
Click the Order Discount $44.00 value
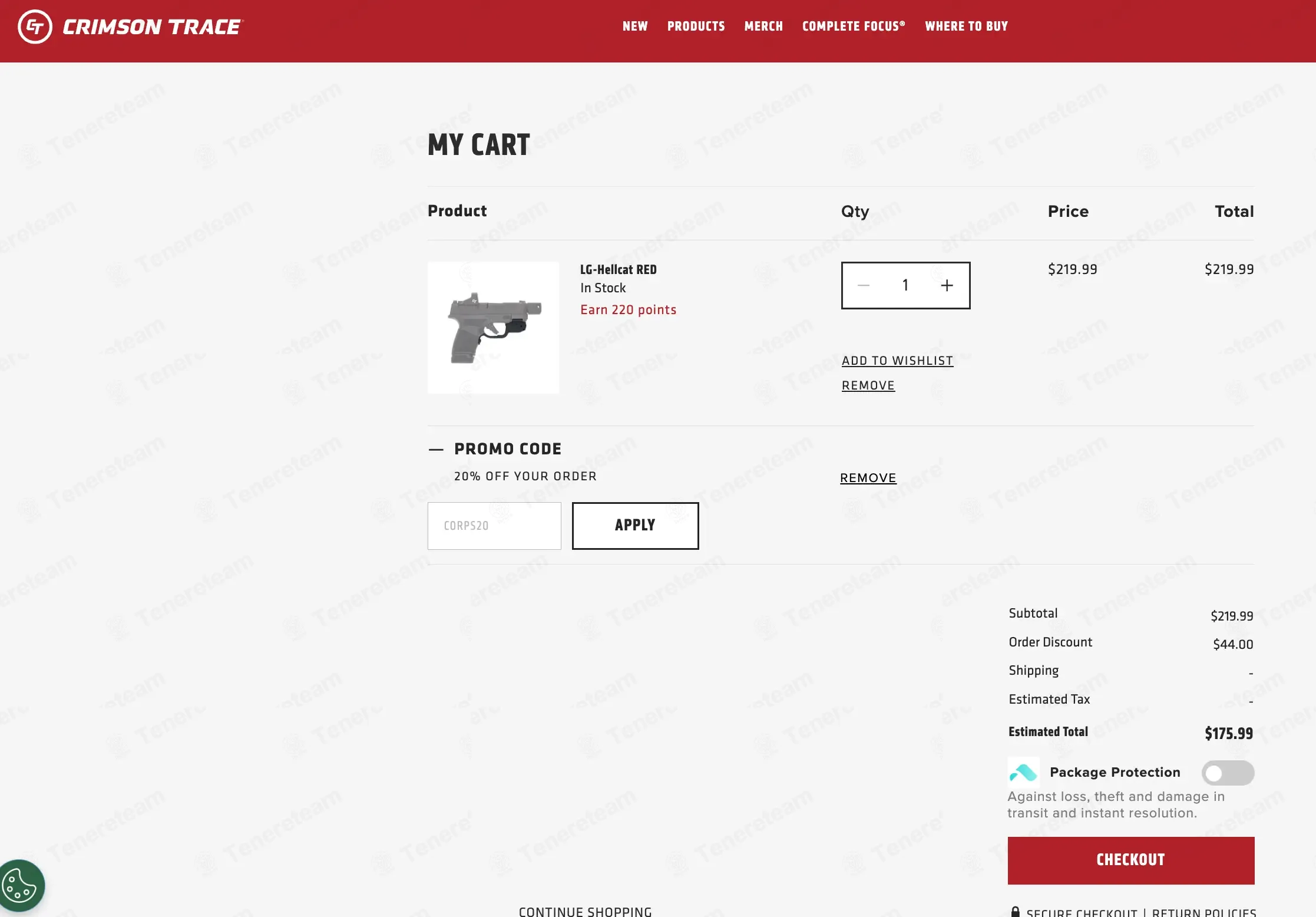[1232, 645]
